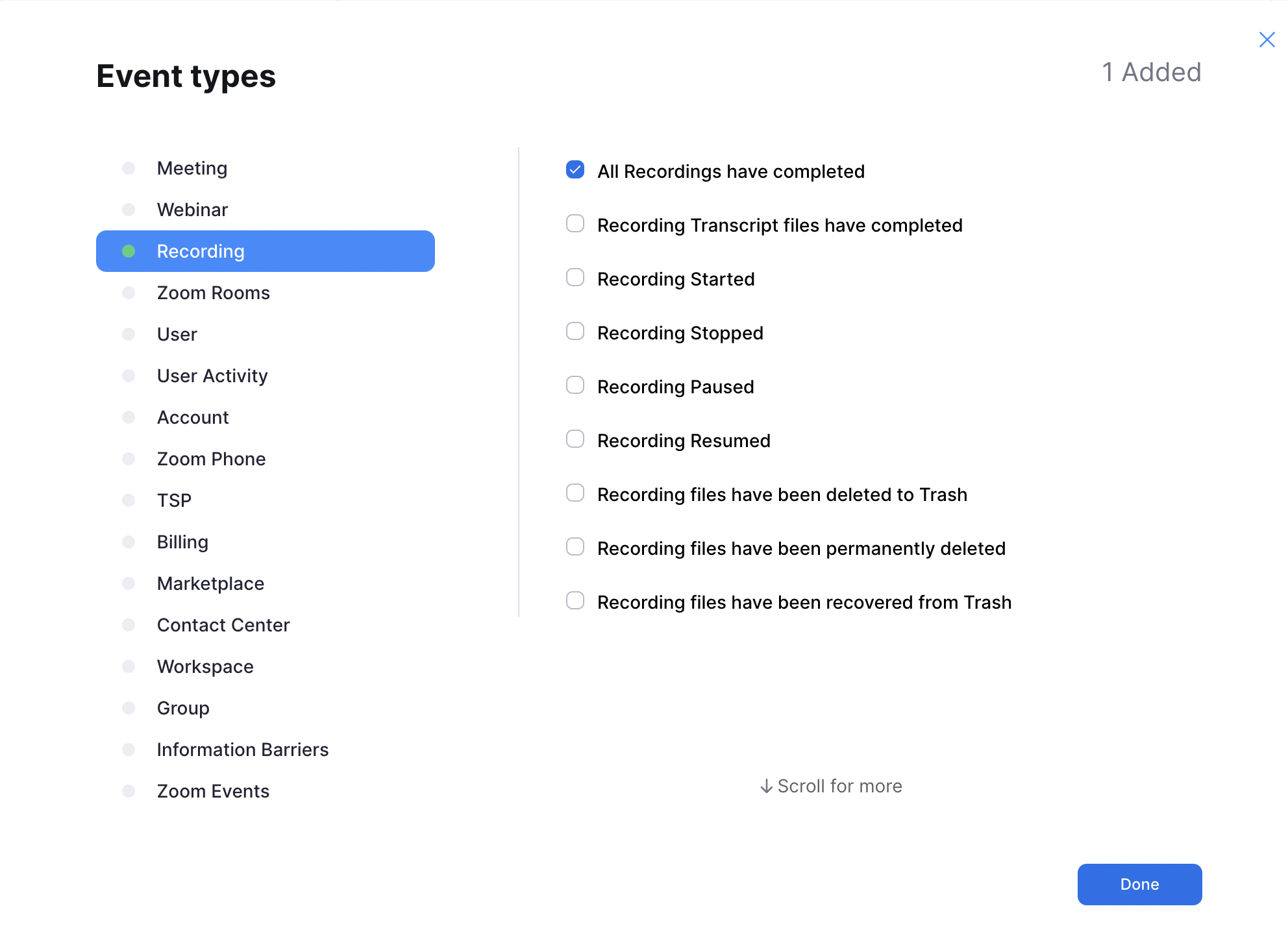Select the Zoom Phone menu item
The image size is (1288, 928).
tap(211, 458)
